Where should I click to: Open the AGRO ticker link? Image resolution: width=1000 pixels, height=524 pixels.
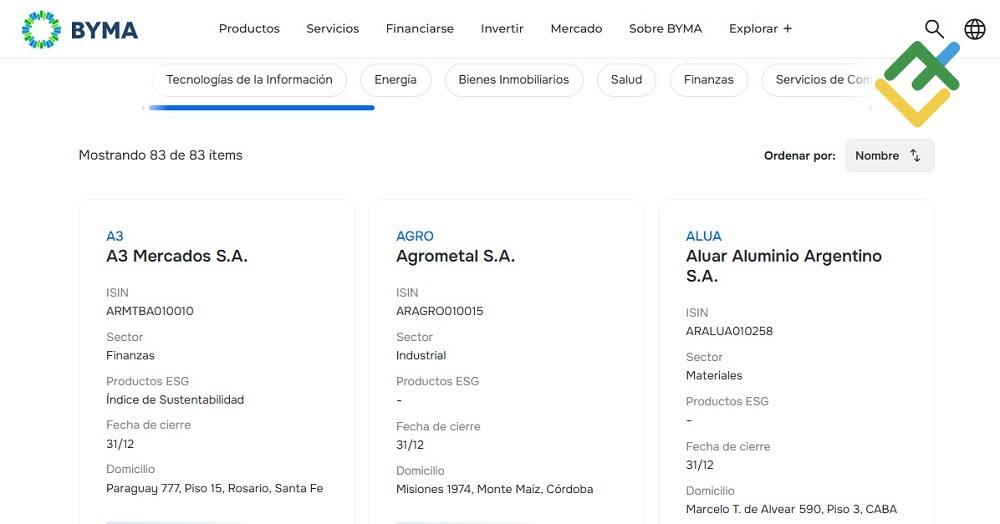coord(415,236)
